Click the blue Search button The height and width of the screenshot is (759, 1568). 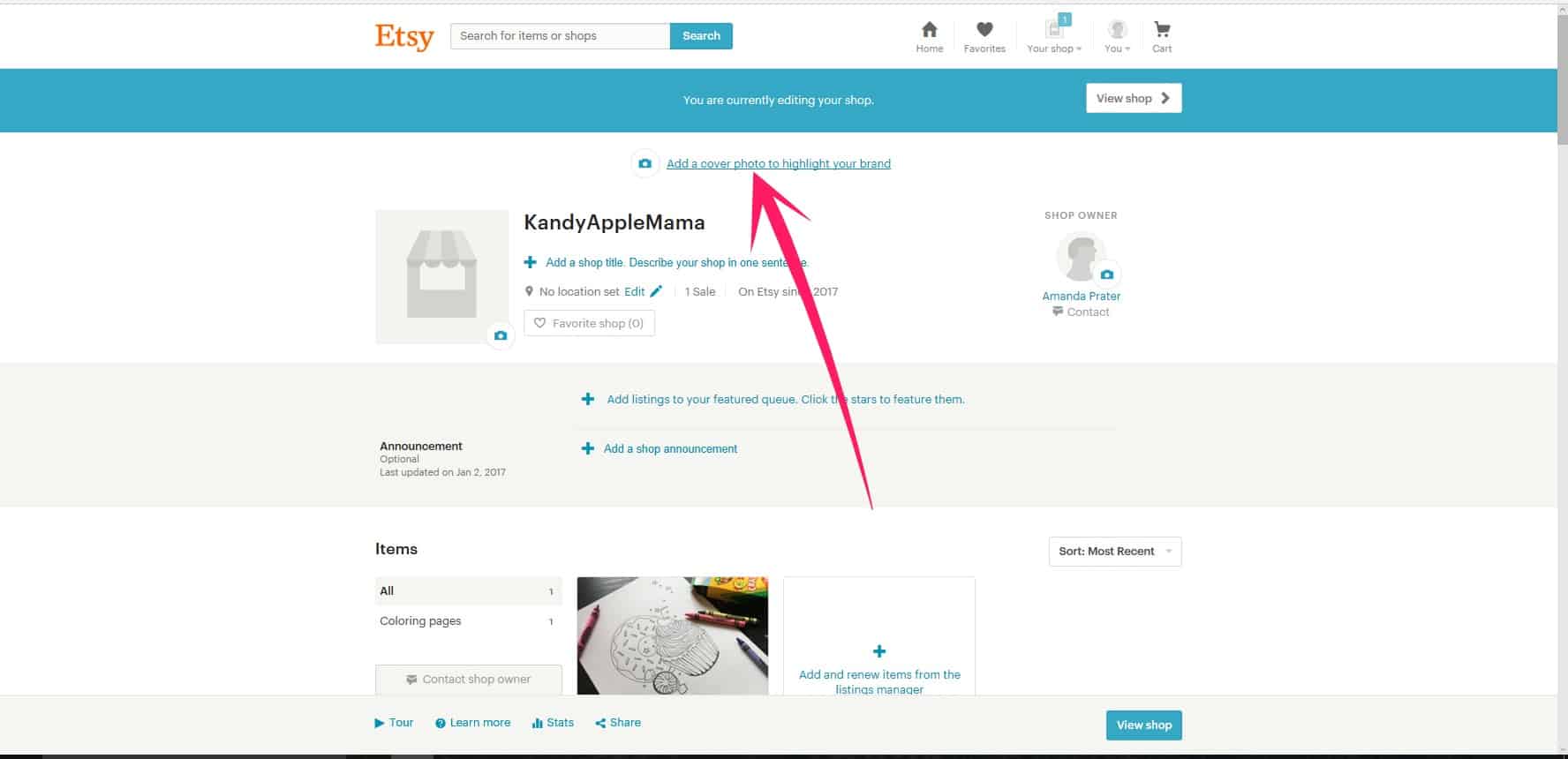(x=701, y=36)
